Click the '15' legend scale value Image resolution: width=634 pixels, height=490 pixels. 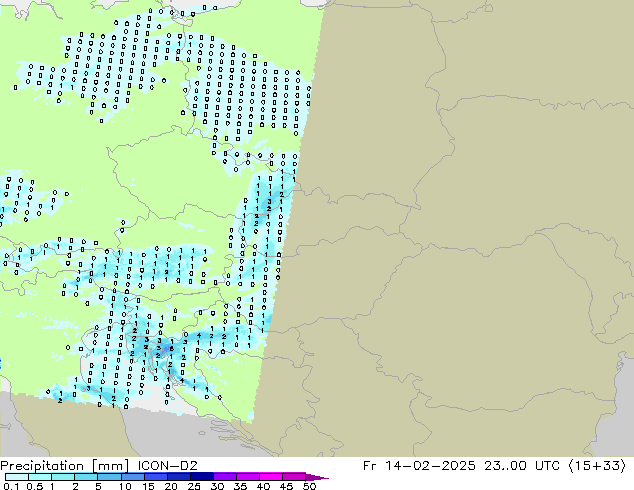click(148, 486)
